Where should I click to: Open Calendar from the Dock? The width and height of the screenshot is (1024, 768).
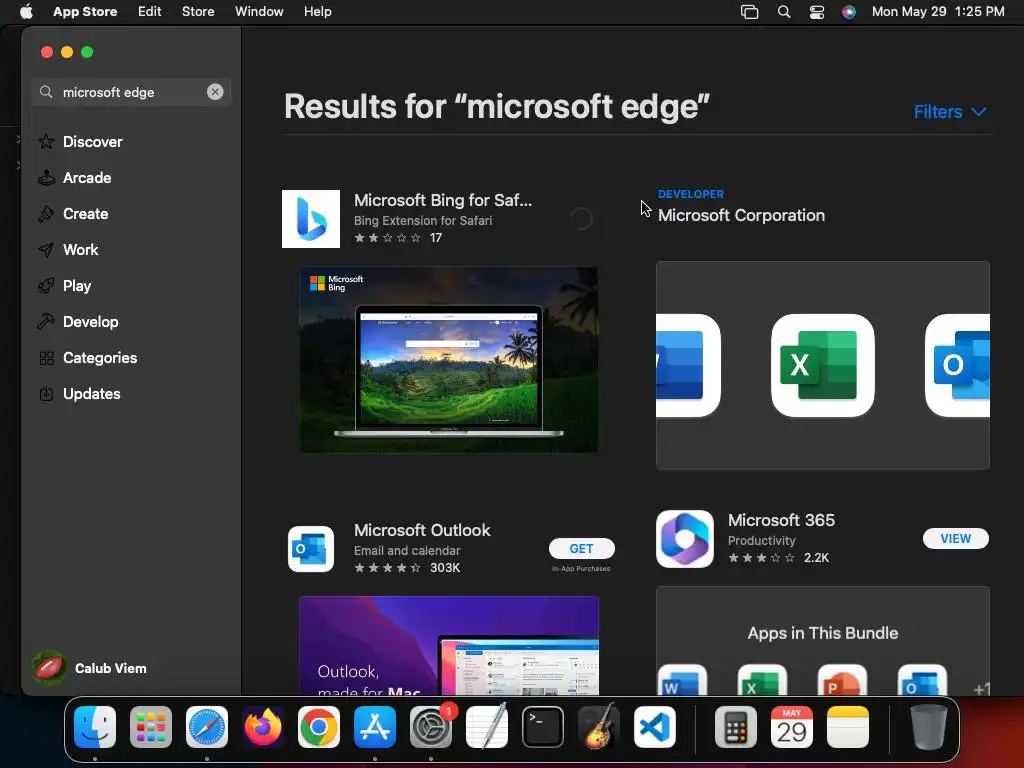click(x=792, y=727)
